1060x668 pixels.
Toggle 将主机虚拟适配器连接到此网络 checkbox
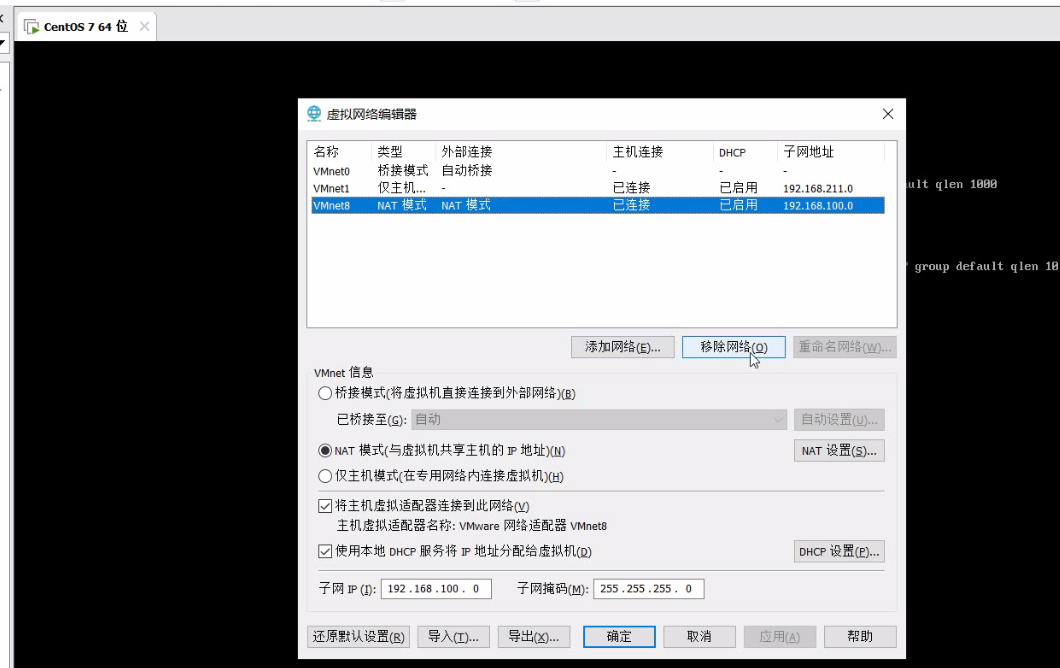325,506
